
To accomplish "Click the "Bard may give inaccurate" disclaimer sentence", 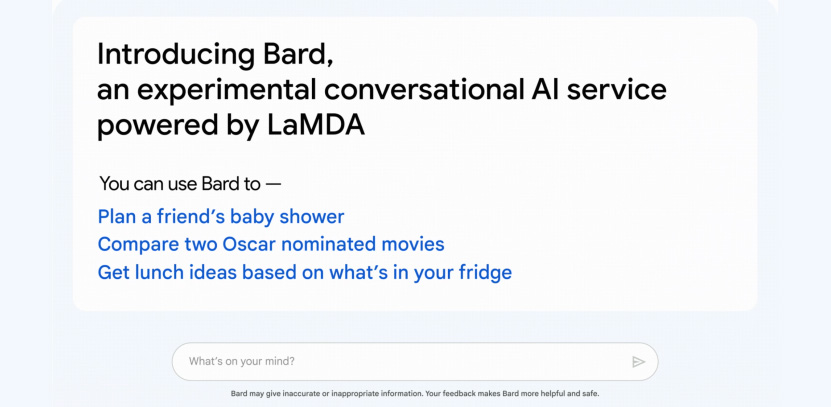I will tap(327, 394).
